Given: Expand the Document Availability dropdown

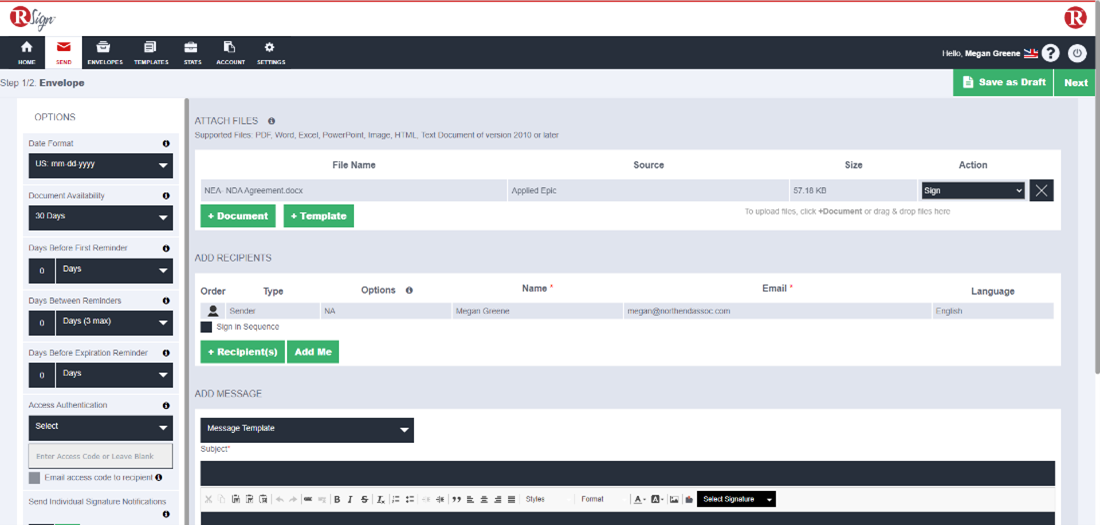Looking at the screenshot, I should click(100, 217).
